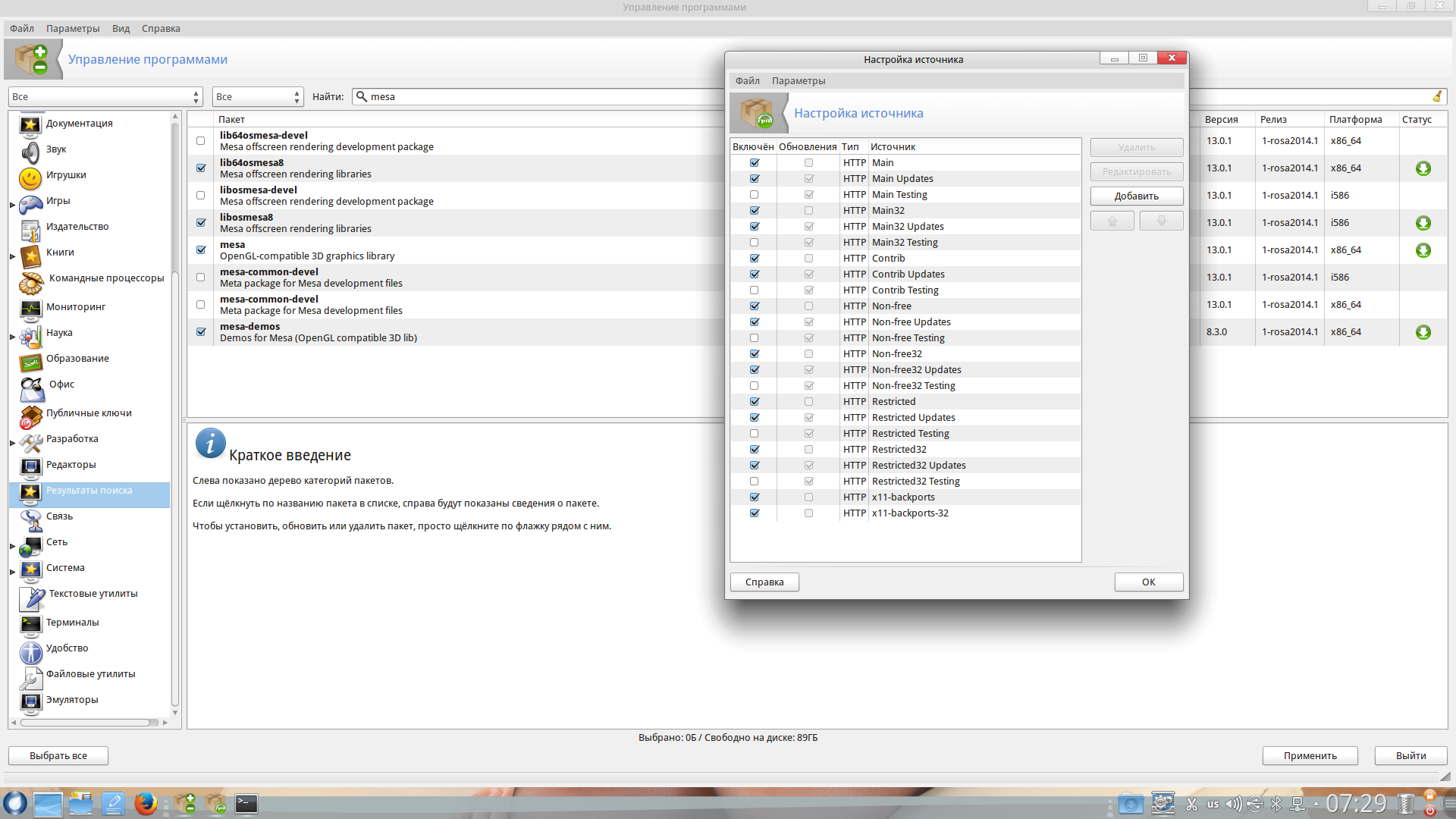Enable the Main Testing source checkbox
This screenshot has width=1456, height=819.
pyautogui.click(x=754, y=195)
